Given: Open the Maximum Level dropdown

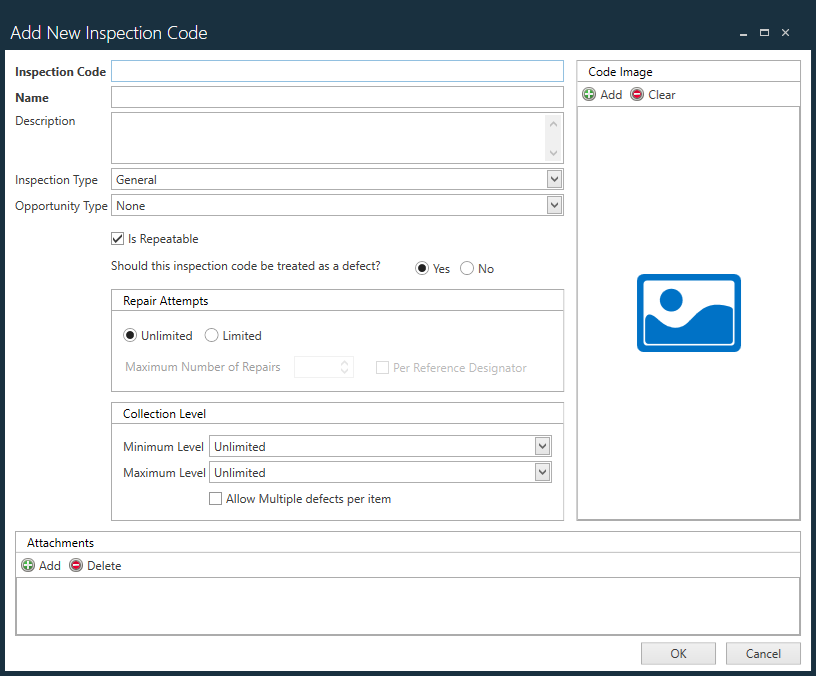Looking at the screenshot, I should (x=542, y=472).
